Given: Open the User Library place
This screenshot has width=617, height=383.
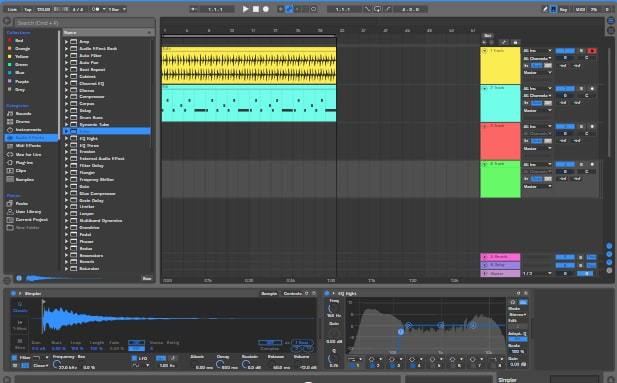Looking at the screenshot, I should pos(28,212).
